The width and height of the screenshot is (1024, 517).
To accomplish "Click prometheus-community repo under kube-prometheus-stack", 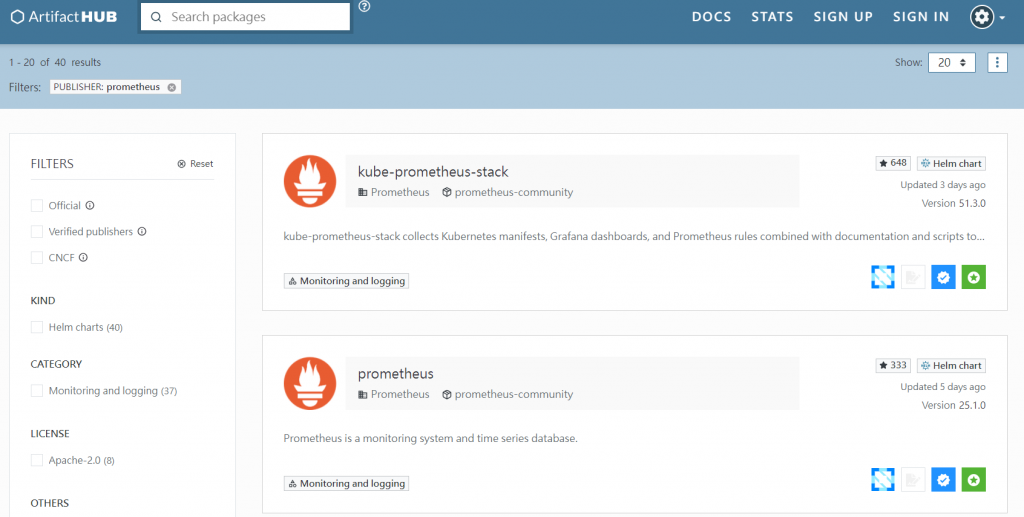I will (x=507, y=193).
